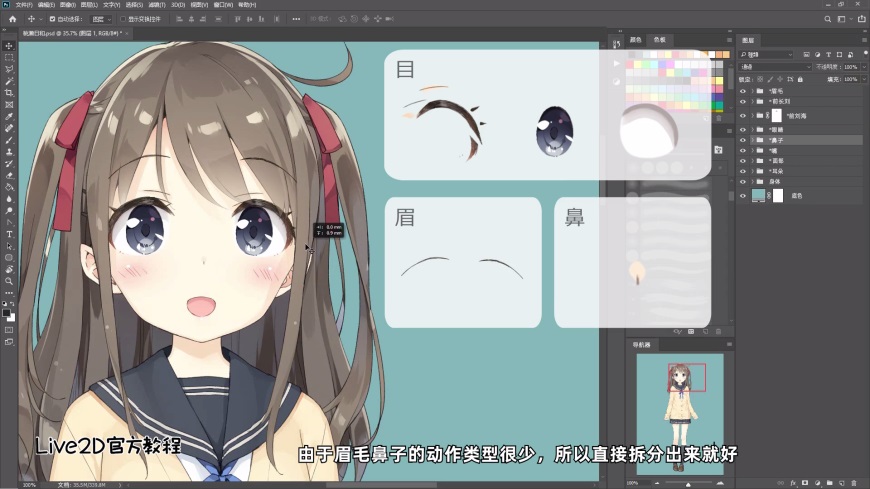870x489 pixels.
Task: Select the Polygonal Lasso tool
Action: pyautogui.click(x=9, y=69)
